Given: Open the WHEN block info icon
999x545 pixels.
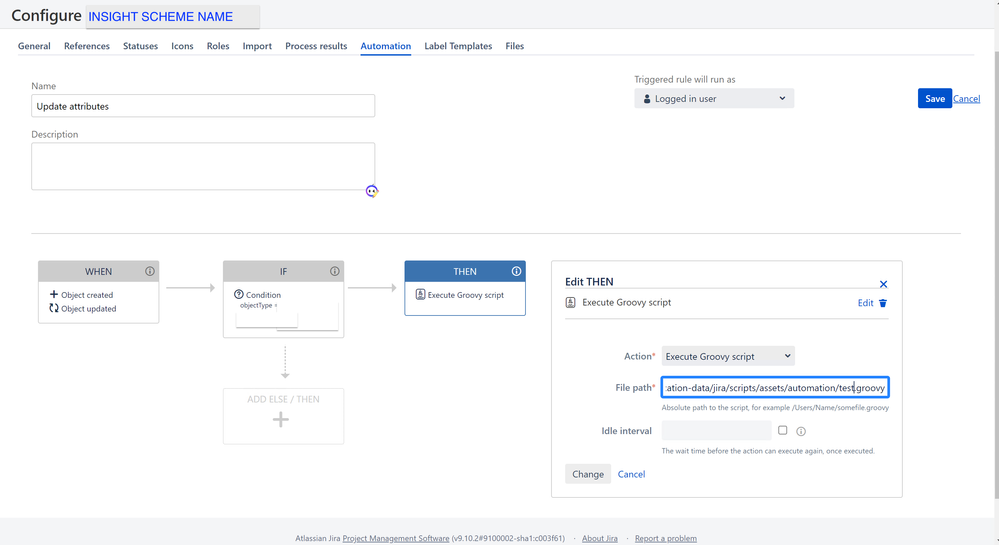Looking at the screenshot, I should (x=150, y=271).
